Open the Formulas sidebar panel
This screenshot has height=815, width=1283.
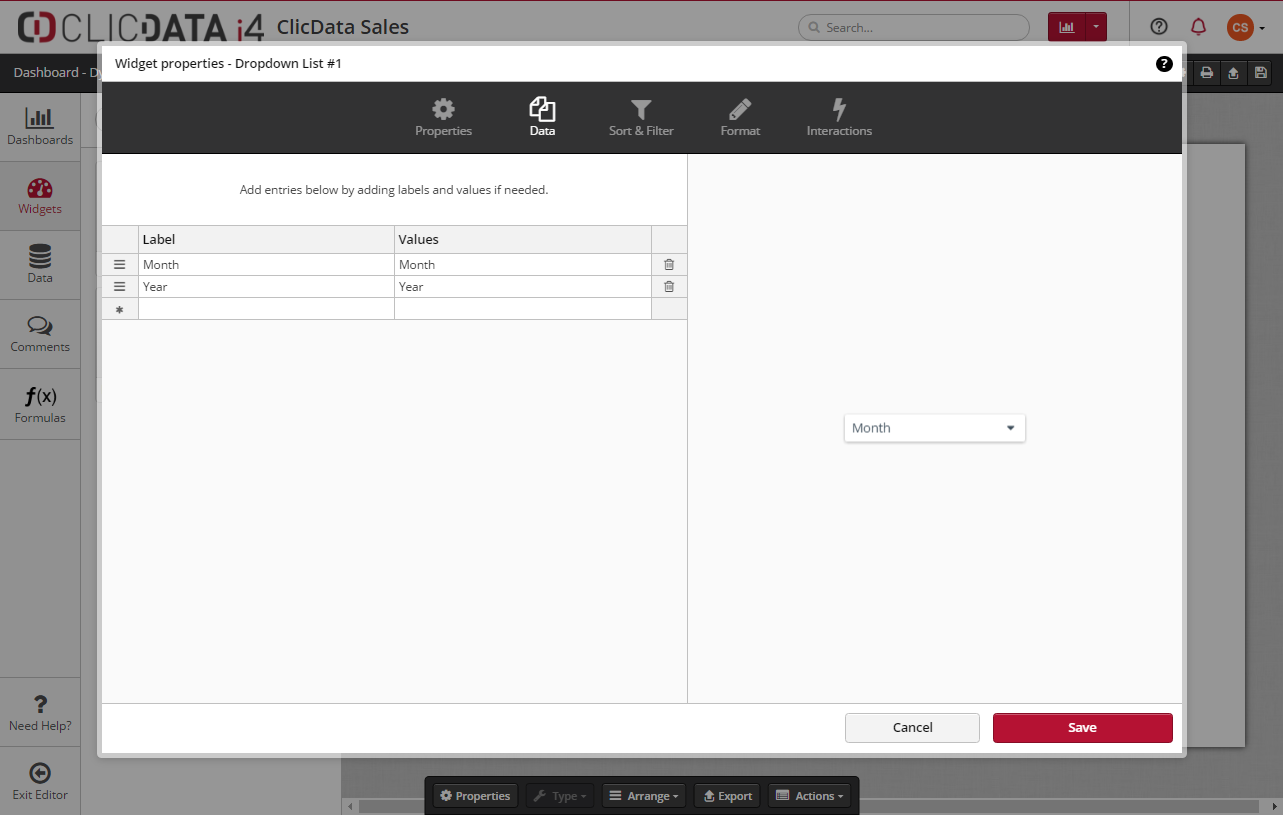pyautogui.click(x=40, y=404)
